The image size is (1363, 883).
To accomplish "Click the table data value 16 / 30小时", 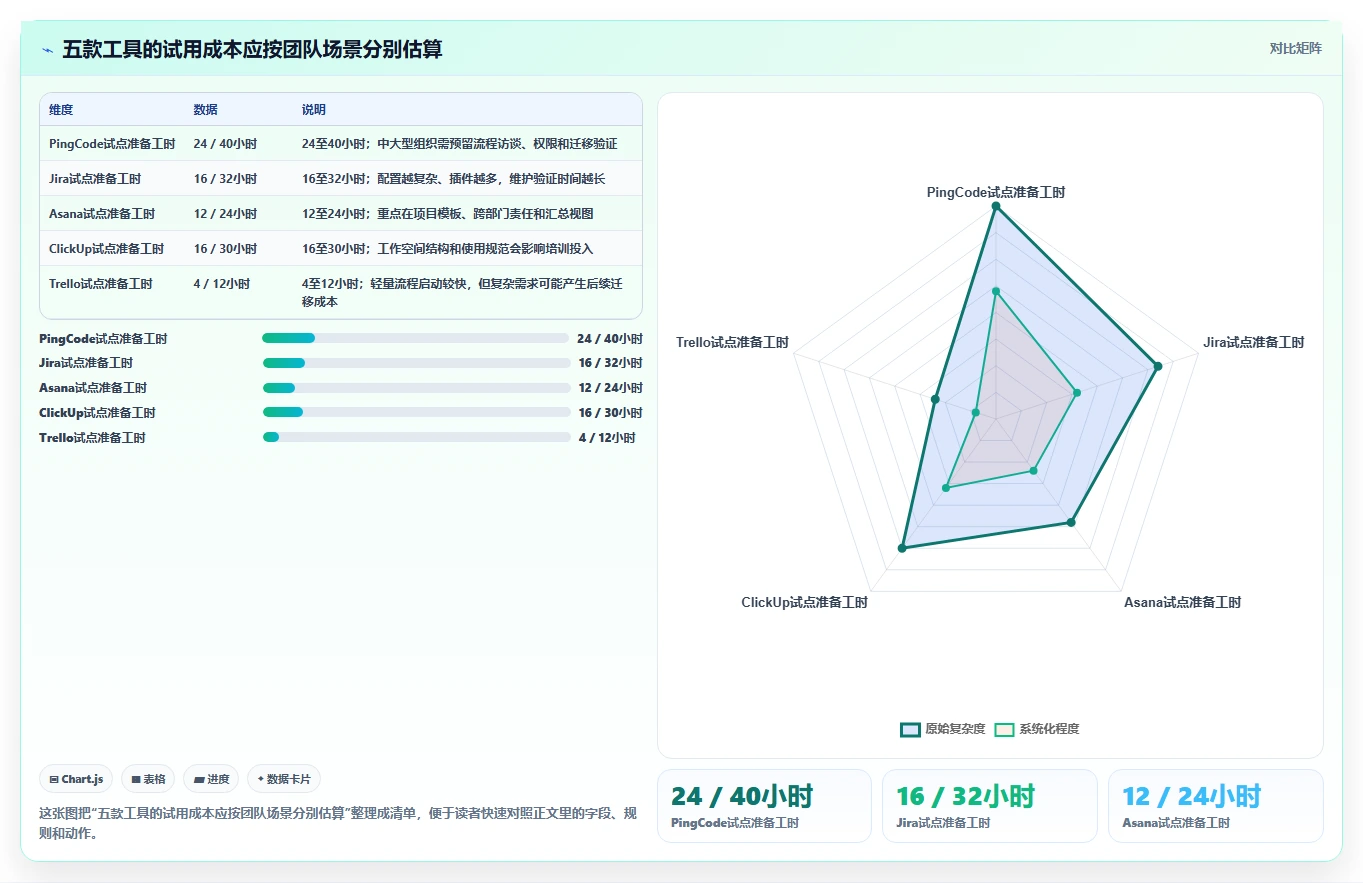I will [226, 249].
